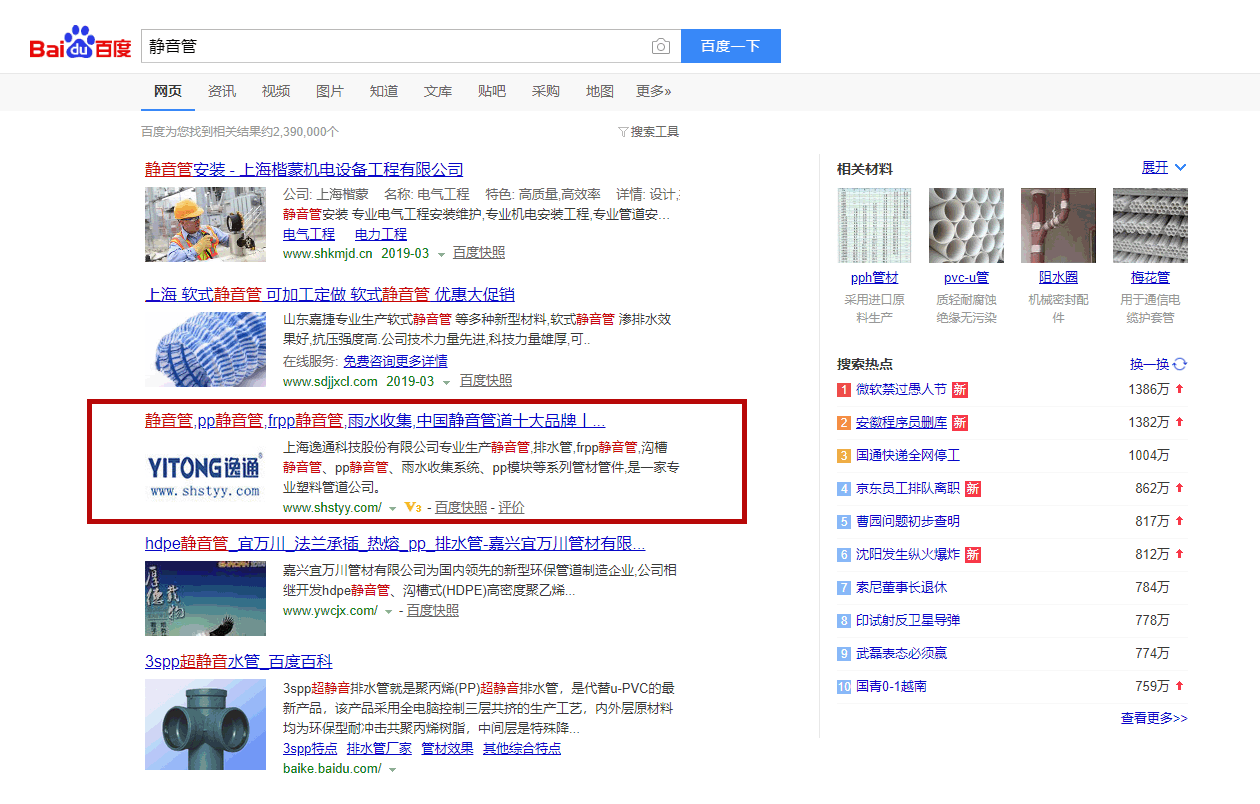
Task: Open hot search 沈阳发生纵火爆炸
Action: pyautogui.click(x=908, y=554)
